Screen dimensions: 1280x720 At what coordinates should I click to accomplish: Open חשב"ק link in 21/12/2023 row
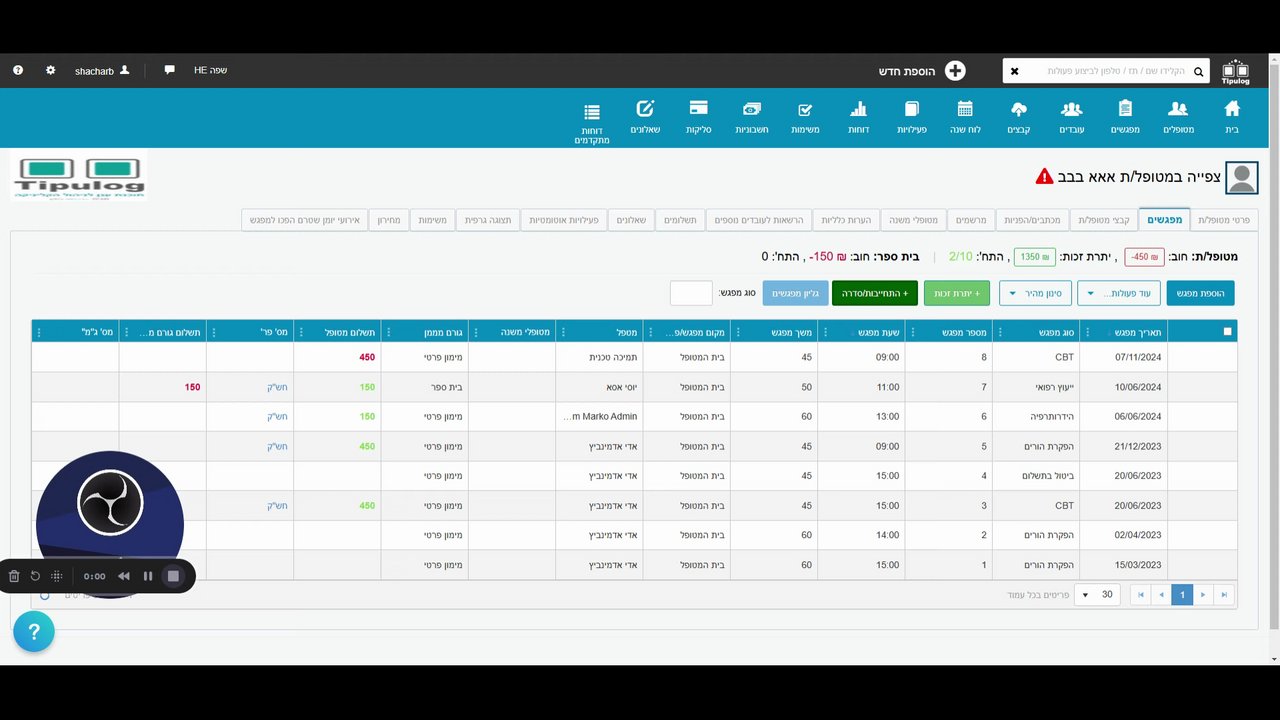[x=277, y=446]
